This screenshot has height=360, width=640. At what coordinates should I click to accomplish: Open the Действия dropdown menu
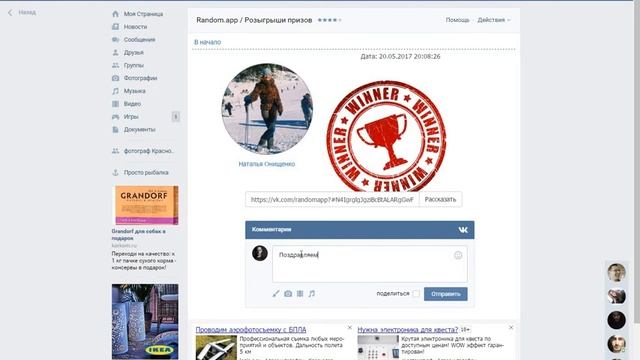[x=494, y=20]
